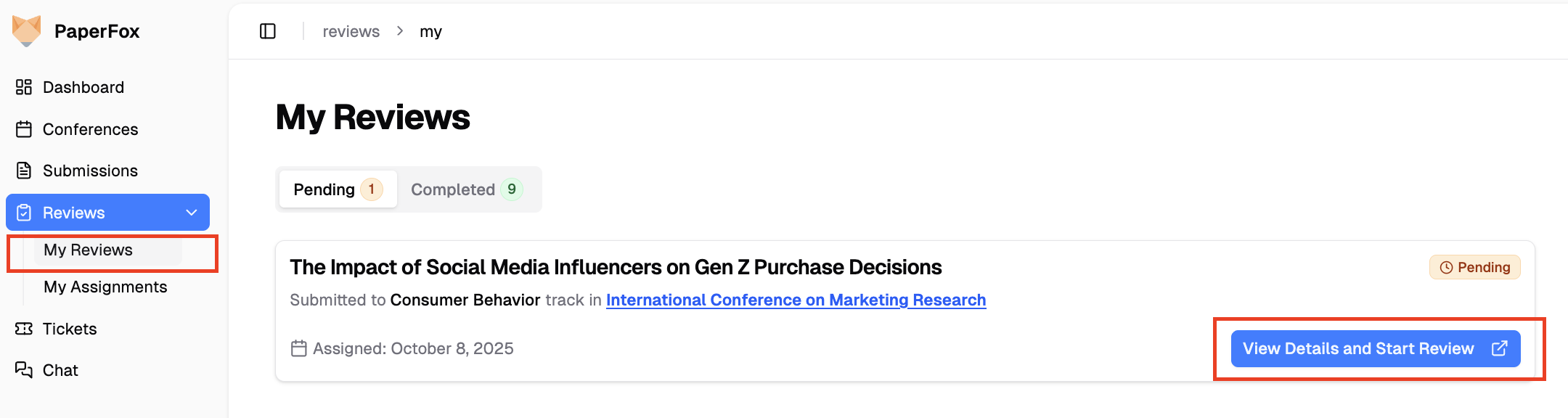The width and height of the screenshot is (1568, 418).
Task: Click View Details and Start Review button
Action: click(x=1357, y=349)
